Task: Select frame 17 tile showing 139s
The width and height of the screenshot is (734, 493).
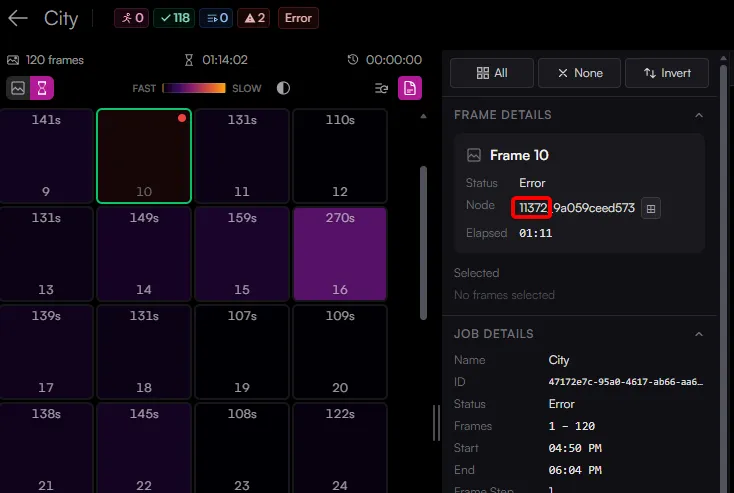Action: pos(46,352)
